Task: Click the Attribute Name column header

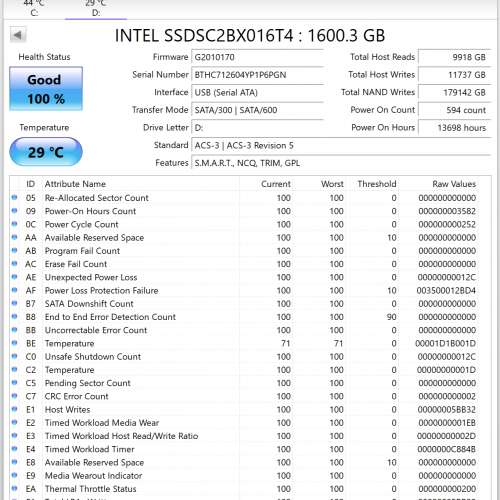Action: (x=75, y=184)
